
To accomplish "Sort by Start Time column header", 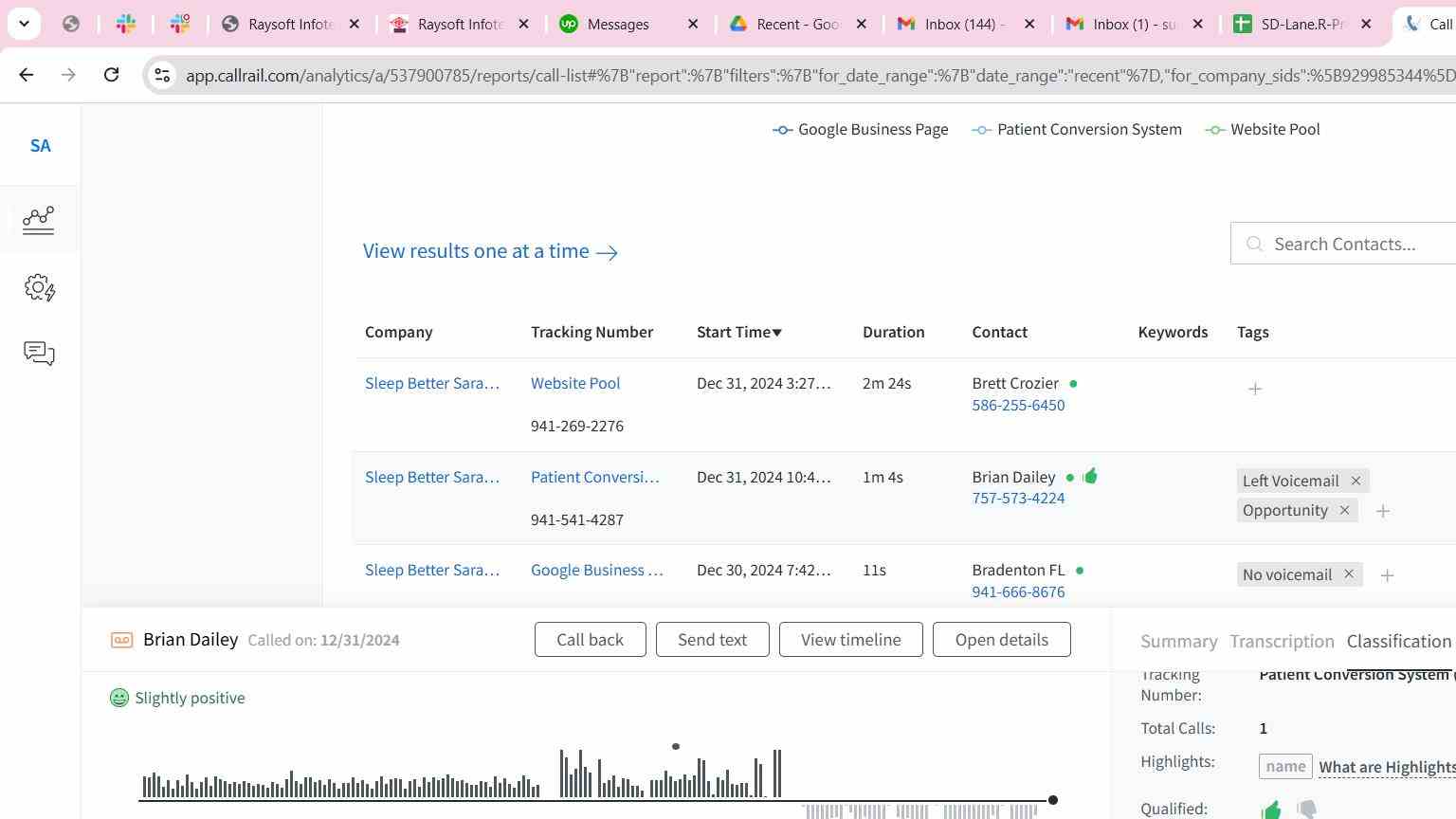I will 739,332.
